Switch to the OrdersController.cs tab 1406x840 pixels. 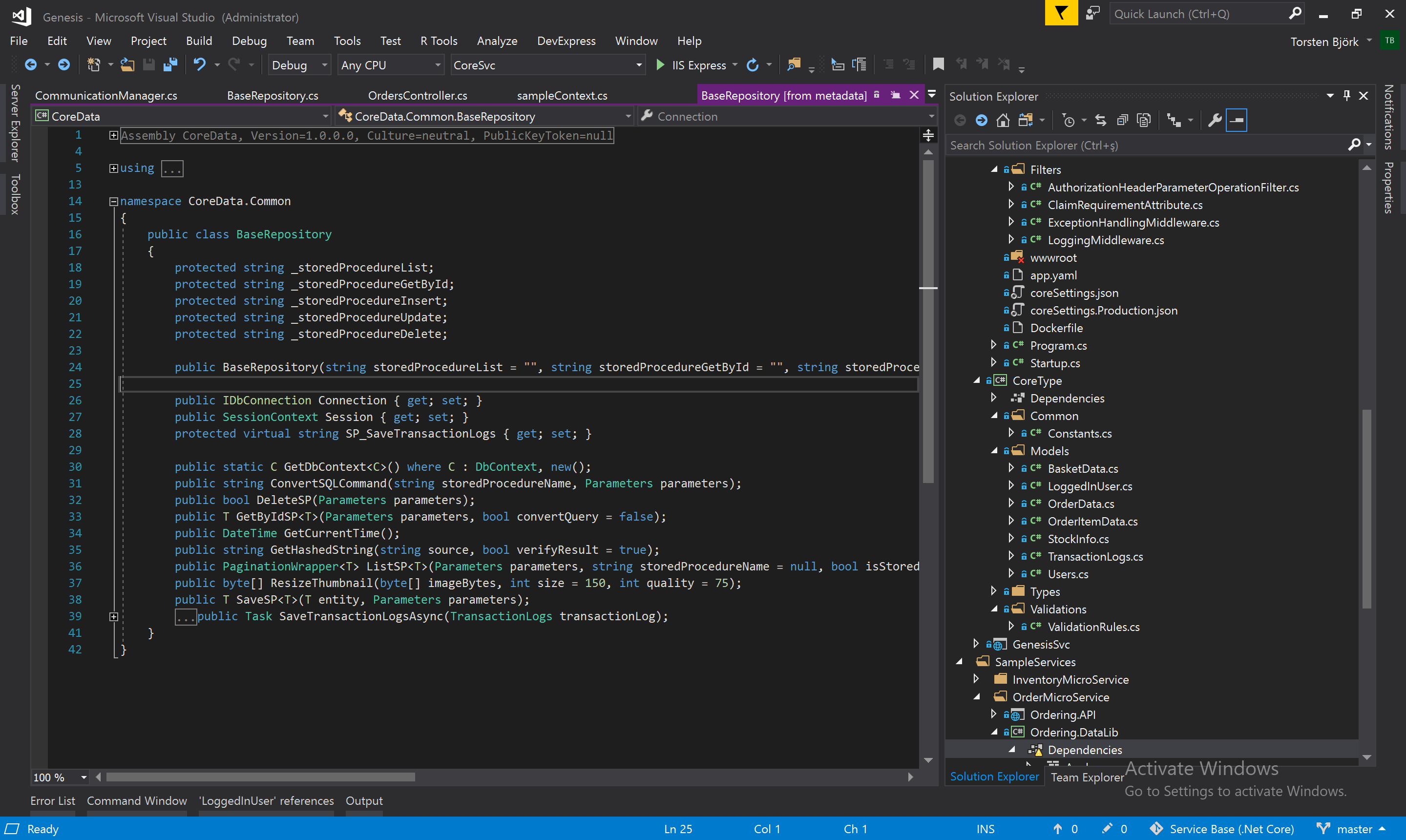pos(417,96)
